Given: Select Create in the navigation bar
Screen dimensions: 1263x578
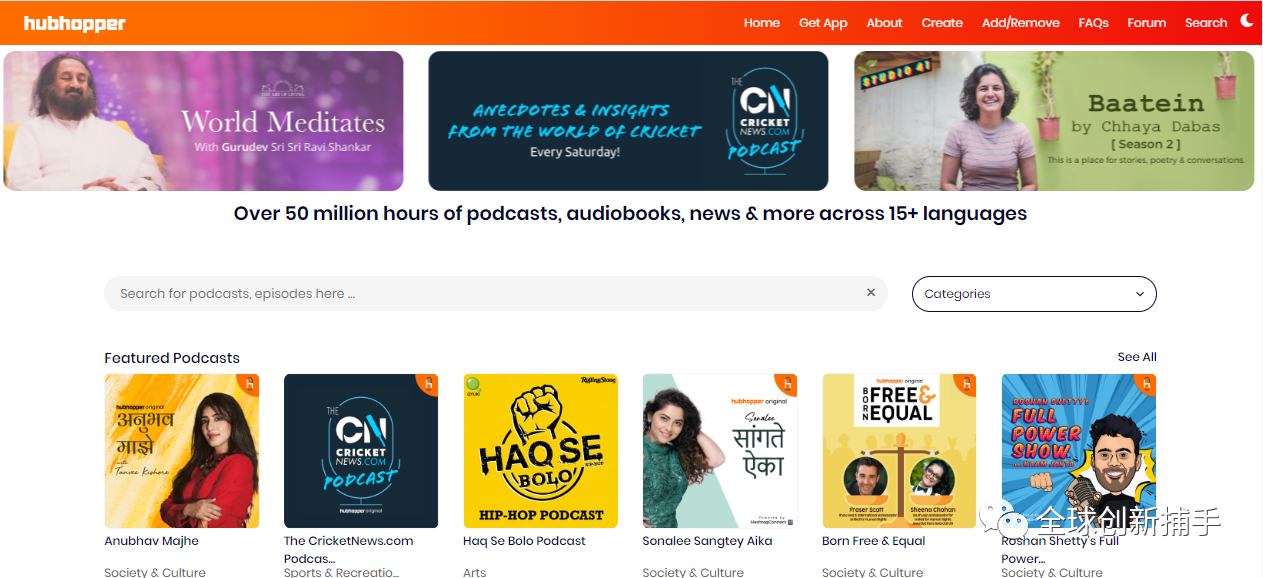Looking at the screenshot, I should click(x=942, y=23).
